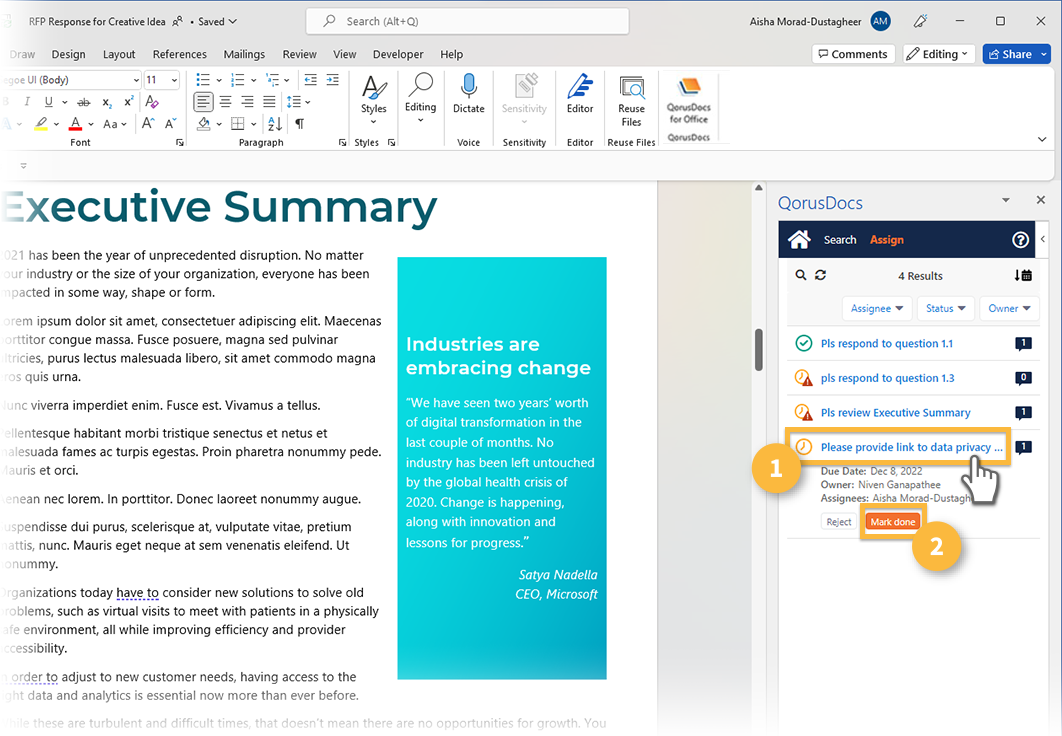Apply paragraph shading paint bucket
This screenshot has height=736, width=1062.
coord(204,124)
